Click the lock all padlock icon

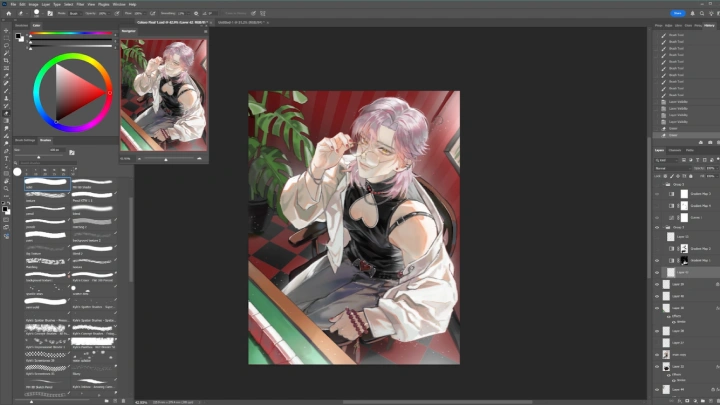691,176
